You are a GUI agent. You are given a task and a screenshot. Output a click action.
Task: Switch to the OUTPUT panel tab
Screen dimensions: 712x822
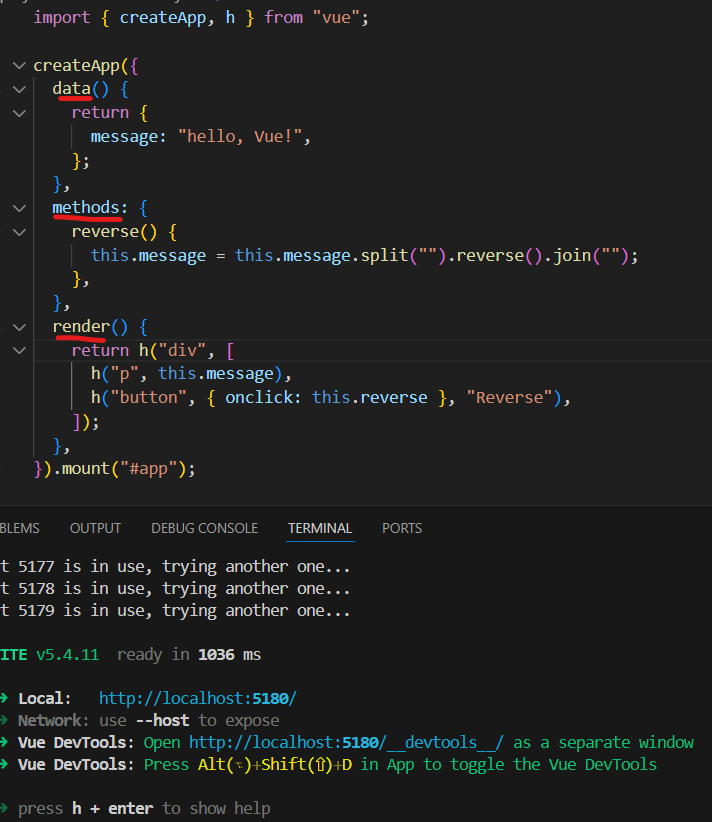95,528
